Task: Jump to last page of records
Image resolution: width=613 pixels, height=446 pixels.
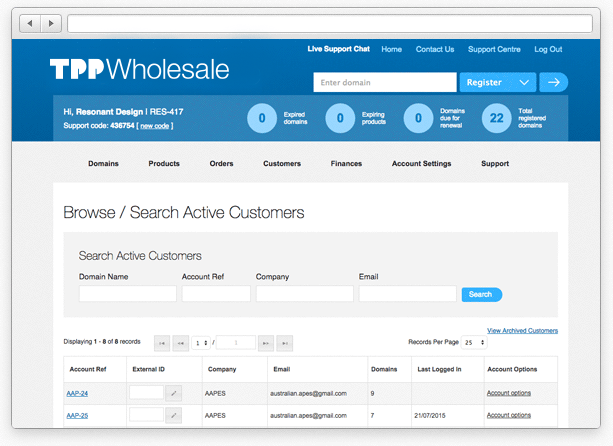Action: point(284,342)
